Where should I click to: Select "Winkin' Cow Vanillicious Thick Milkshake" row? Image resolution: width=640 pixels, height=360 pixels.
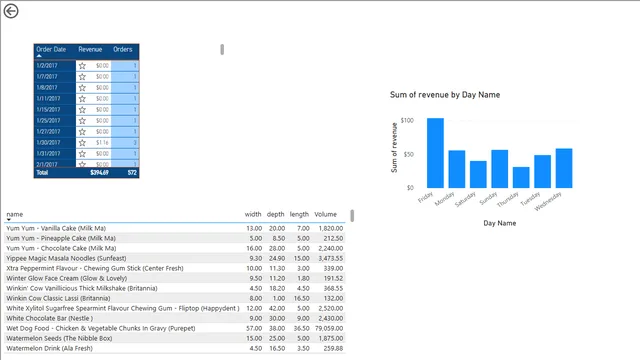175,288
